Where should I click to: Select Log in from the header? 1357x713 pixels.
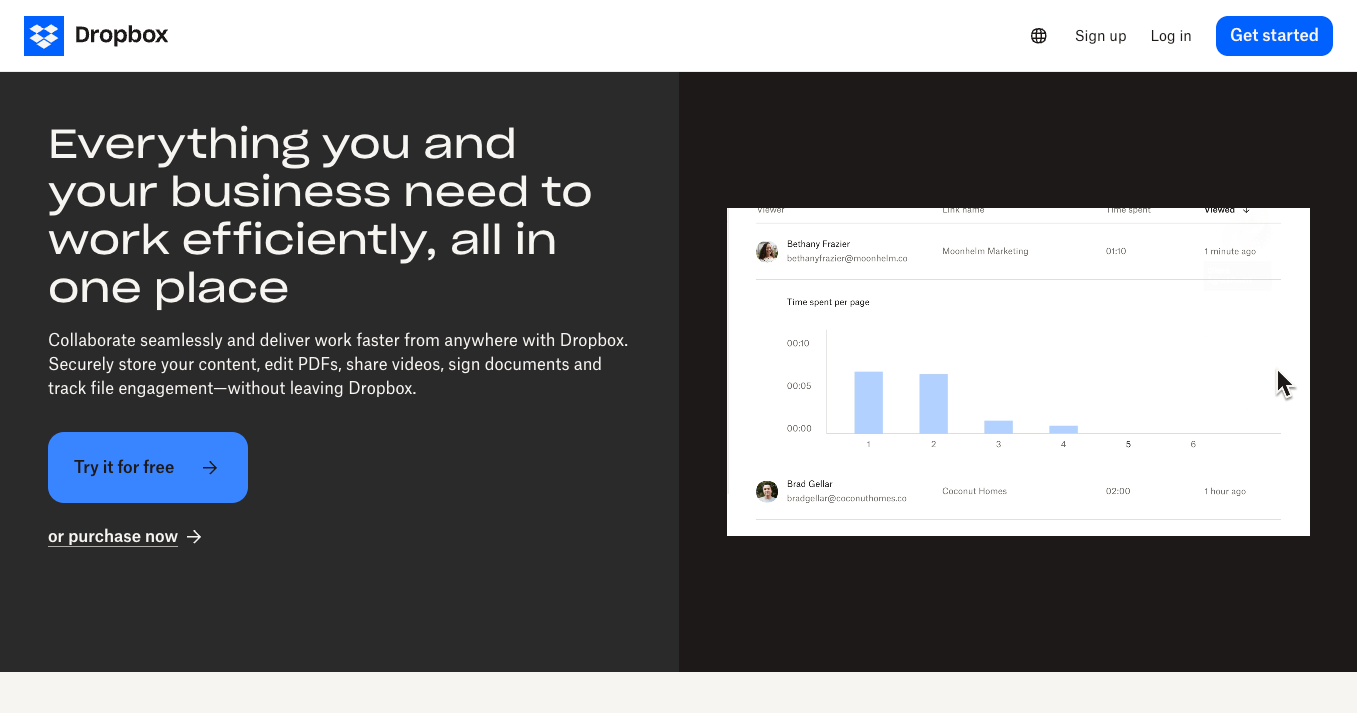click(x=1170, y=36)
